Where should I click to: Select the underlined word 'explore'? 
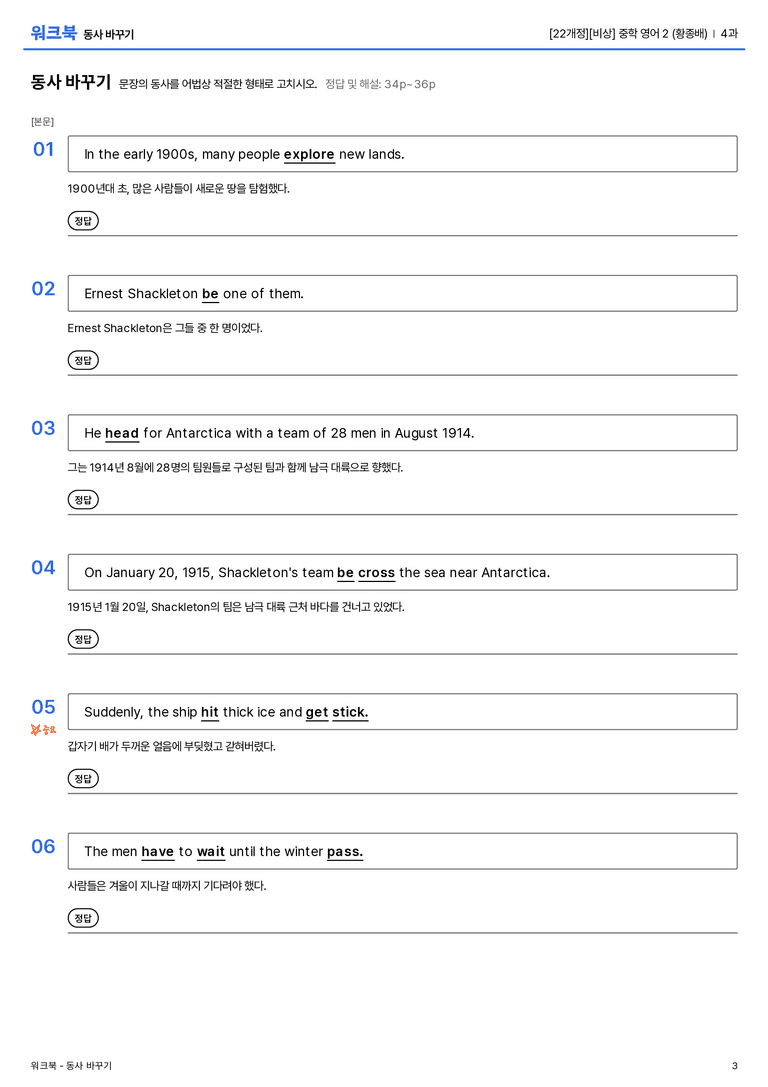309,155
